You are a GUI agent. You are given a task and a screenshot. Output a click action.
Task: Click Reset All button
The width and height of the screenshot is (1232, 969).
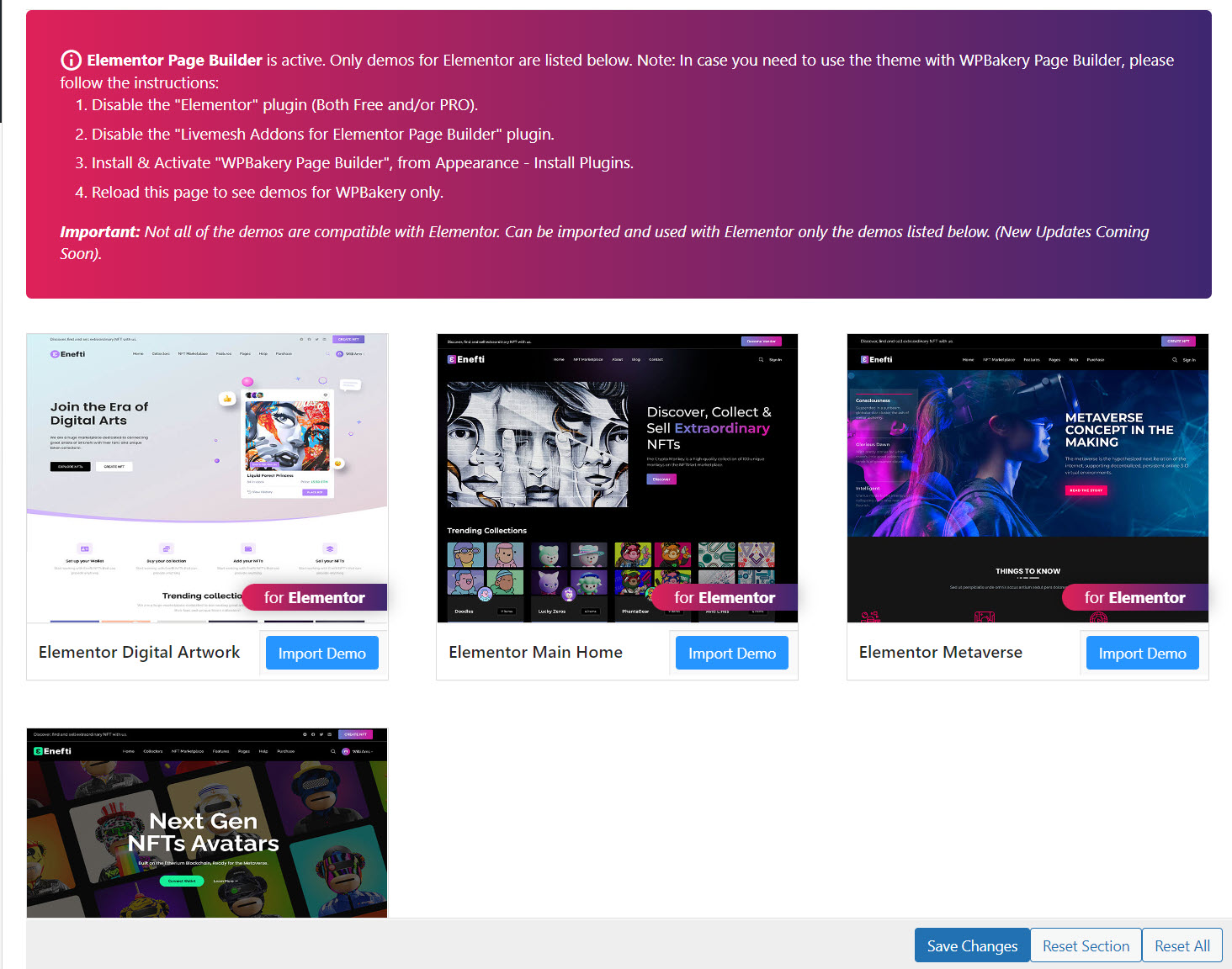point(1182,945)
